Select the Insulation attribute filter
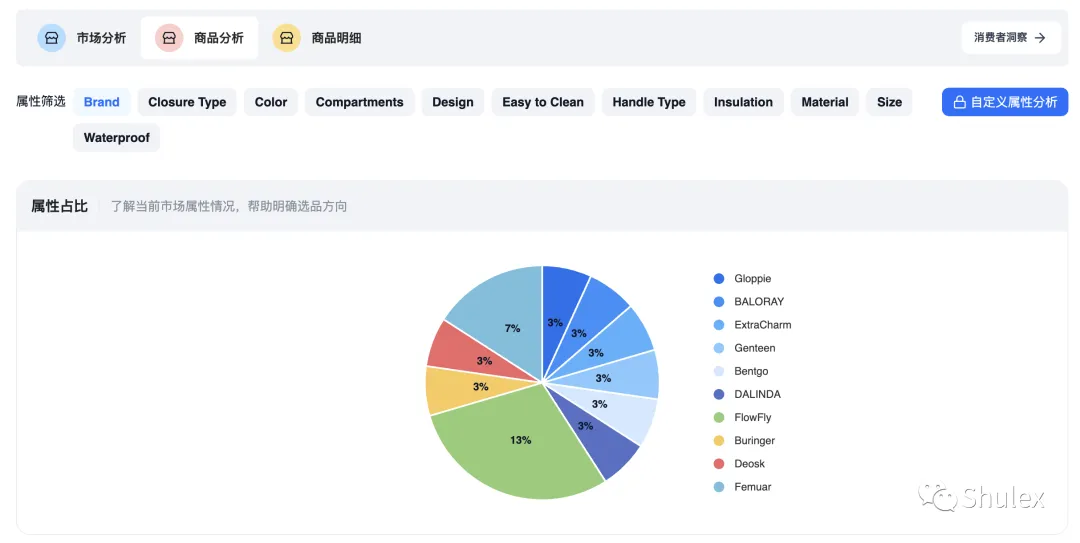This screenshot has width=1080, height=543. tap(743, 102)
